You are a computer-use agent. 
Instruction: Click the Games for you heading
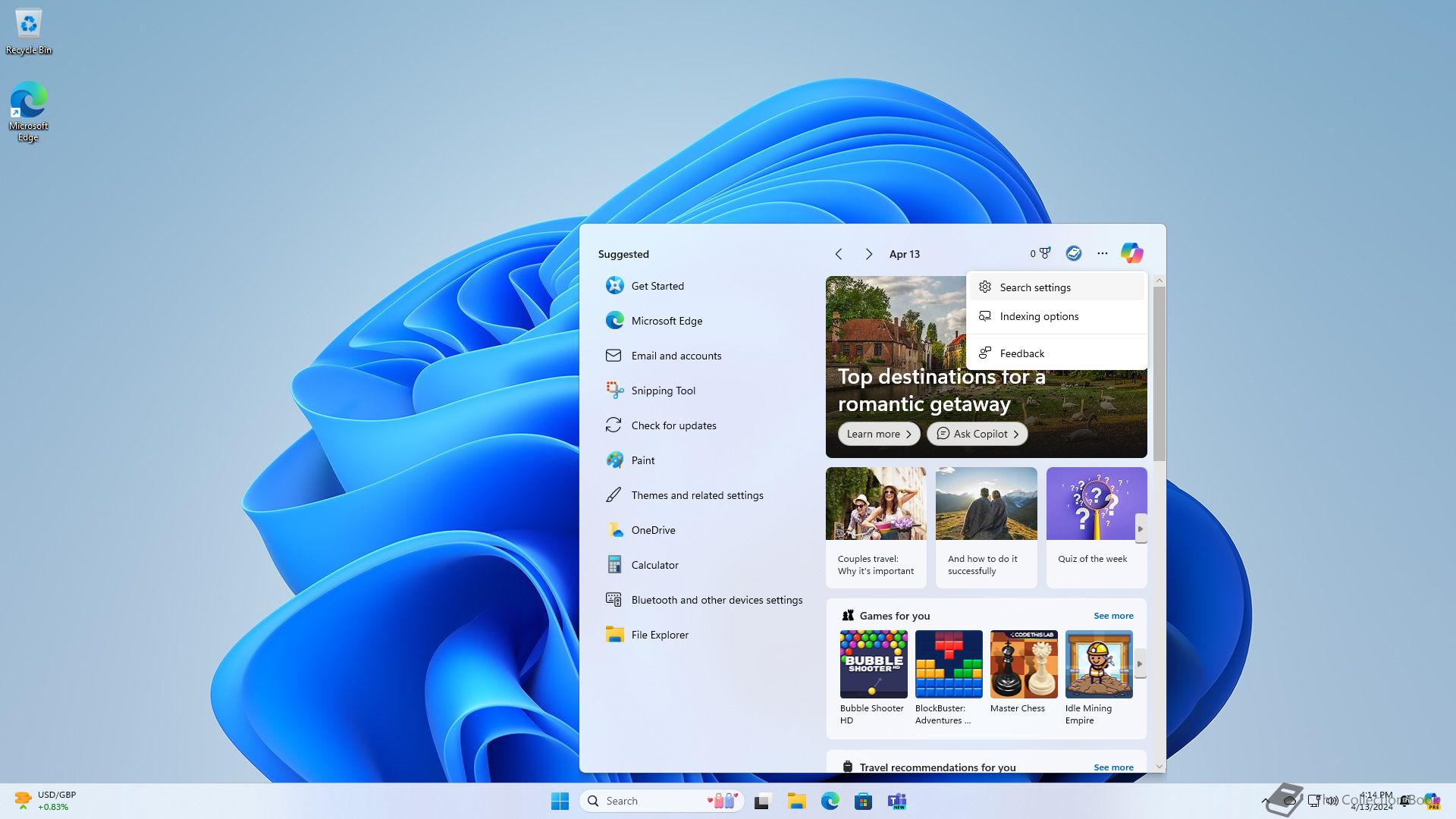[894, 616]
